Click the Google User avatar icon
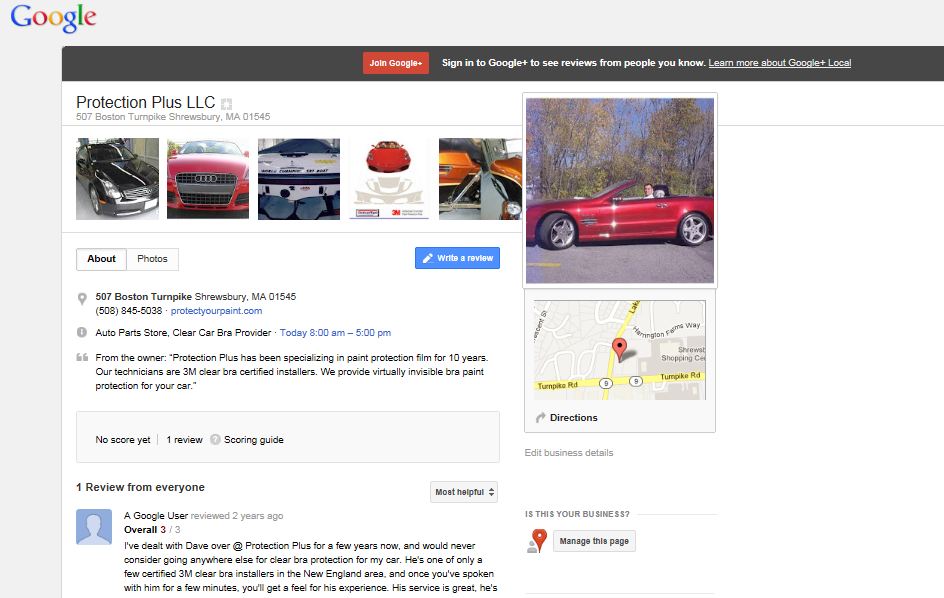The image size is (944, 598). (94, 527)
